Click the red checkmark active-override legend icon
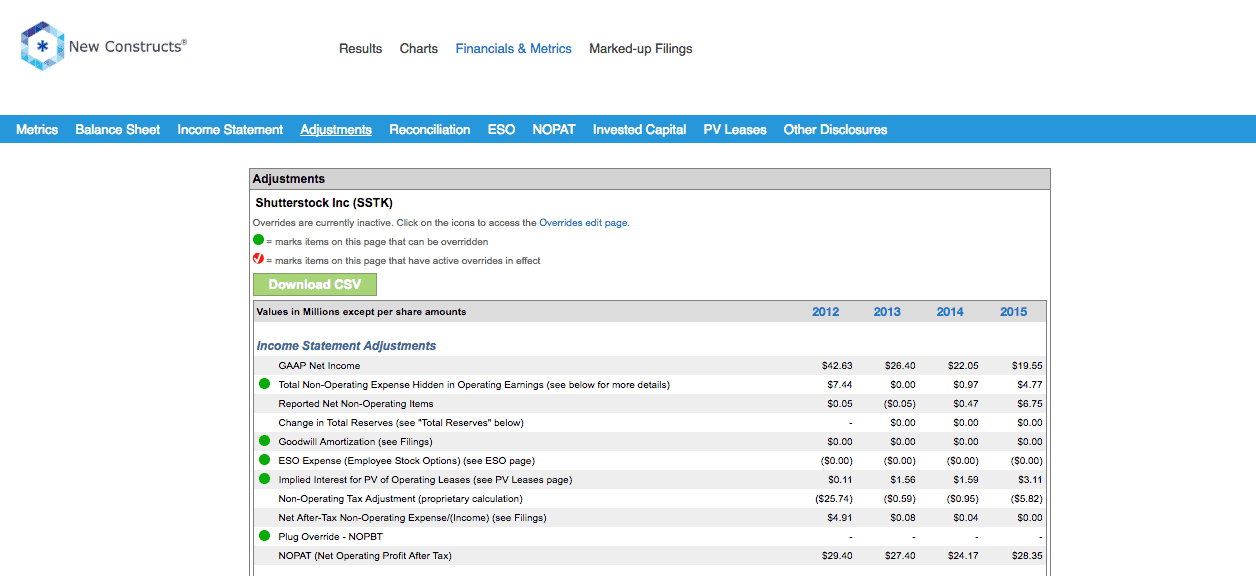The height and width of the screenshot is (576, 1256). [258, 260]
